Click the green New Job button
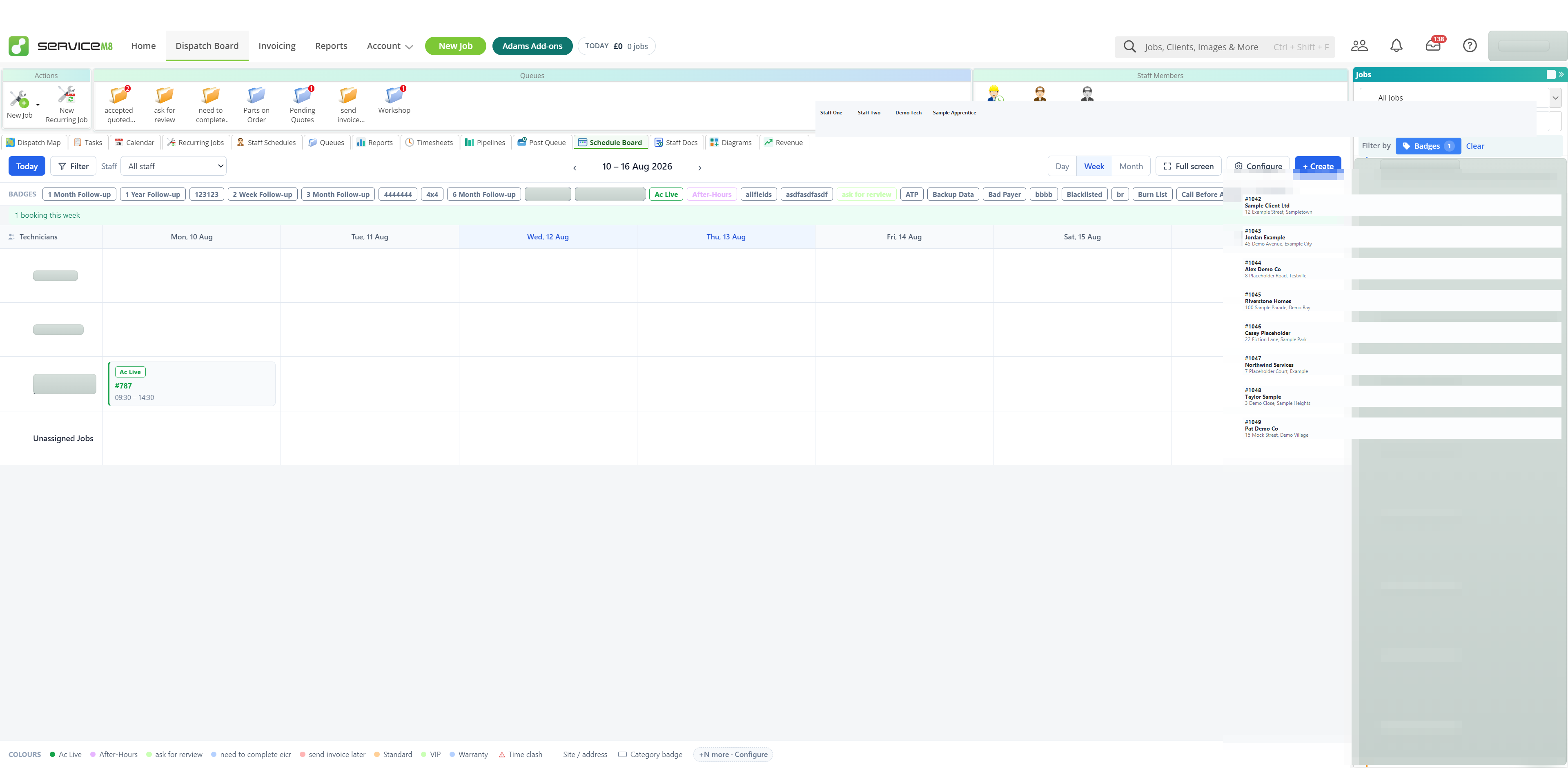 coord(455,46)
